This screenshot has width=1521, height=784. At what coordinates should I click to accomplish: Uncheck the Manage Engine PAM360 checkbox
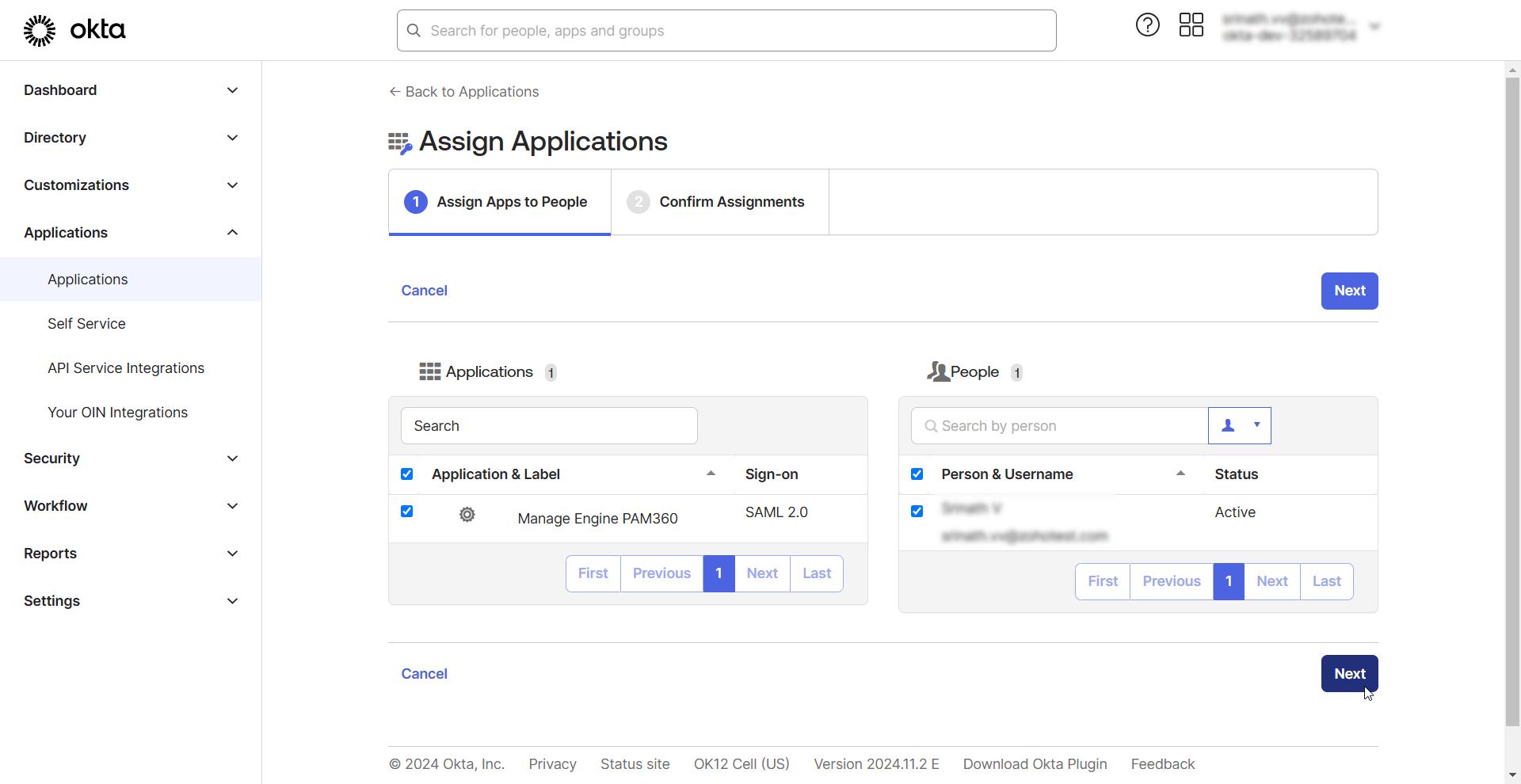(x=406, y=512)
